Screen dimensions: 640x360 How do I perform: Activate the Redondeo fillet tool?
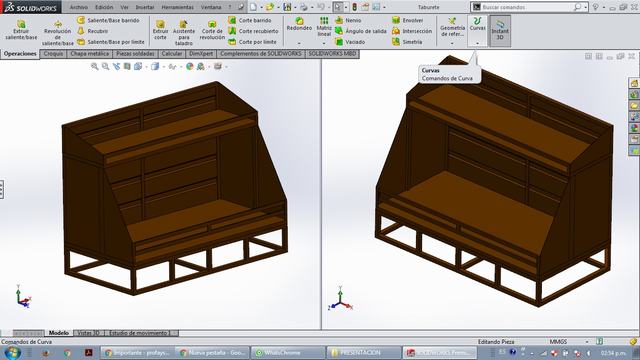(x=299, y=24)
